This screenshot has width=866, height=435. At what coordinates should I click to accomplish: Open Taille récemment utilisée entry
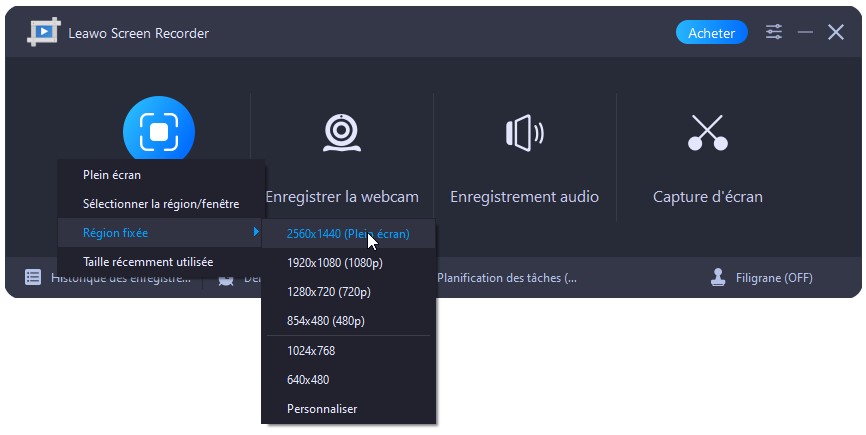pyautogui.click(x=148, y=262)
